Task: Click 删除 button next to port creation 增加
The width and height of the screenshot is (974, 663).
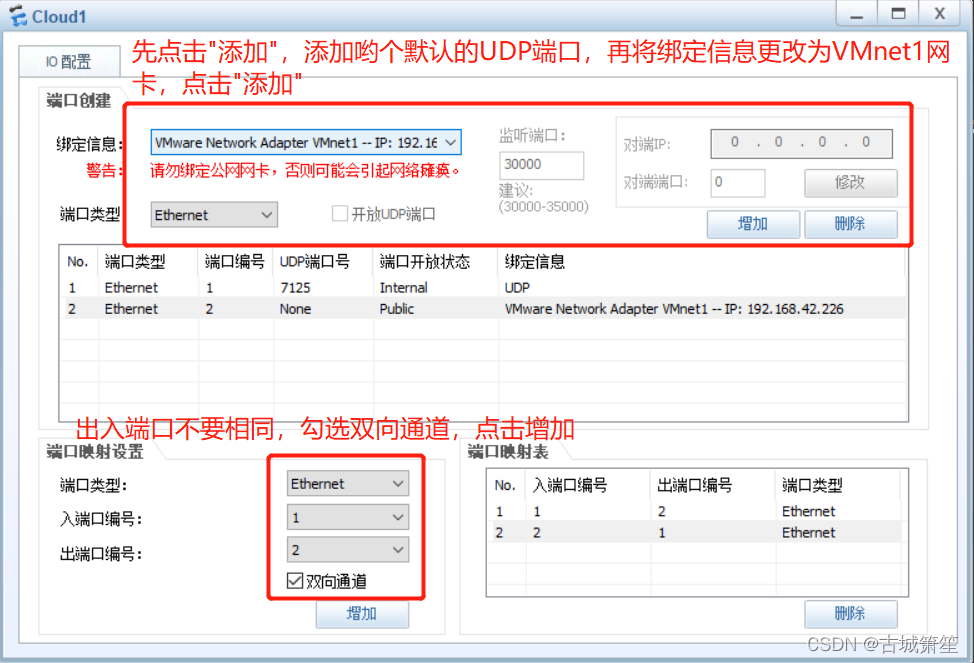Action: [850, 224]
